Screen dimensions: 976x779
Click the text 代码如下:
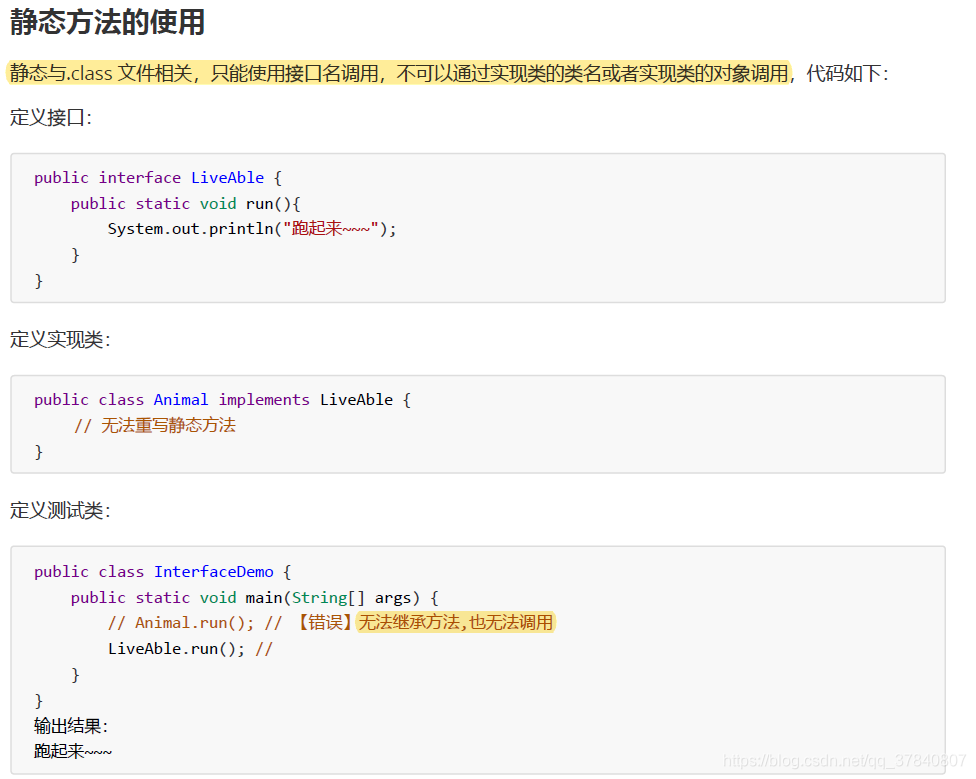point(848,73)
